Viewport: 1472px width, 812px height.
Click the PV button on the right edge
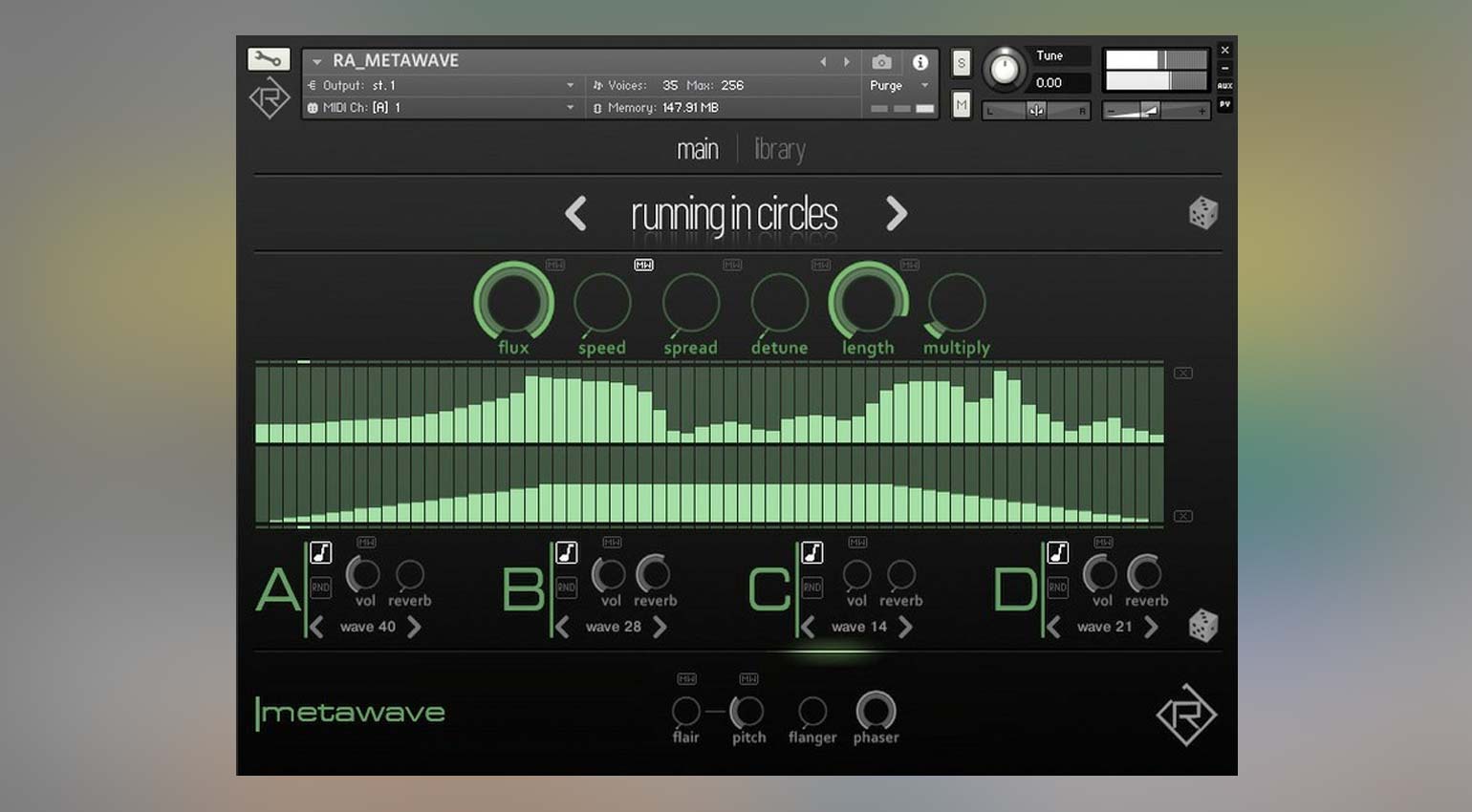[1224, 103]
